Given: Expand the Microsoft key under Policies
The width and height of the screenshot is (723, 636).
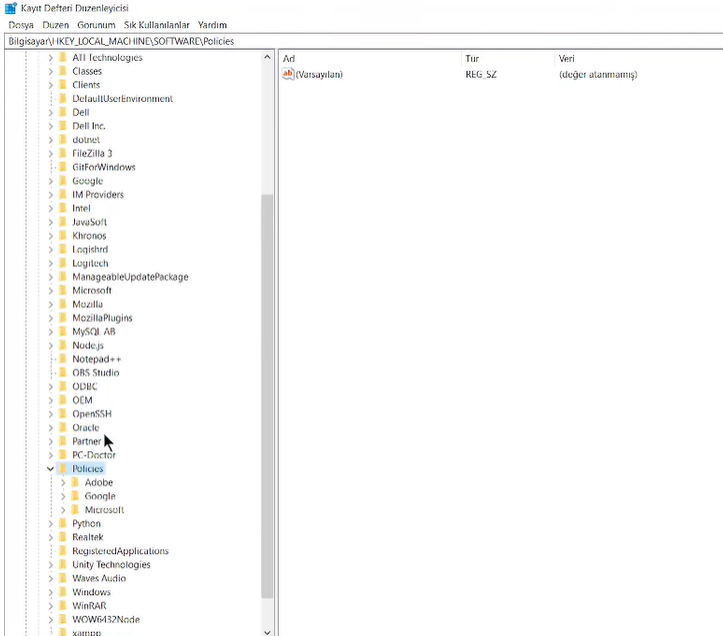Looking at the screenshot, I should coord(63,510).
